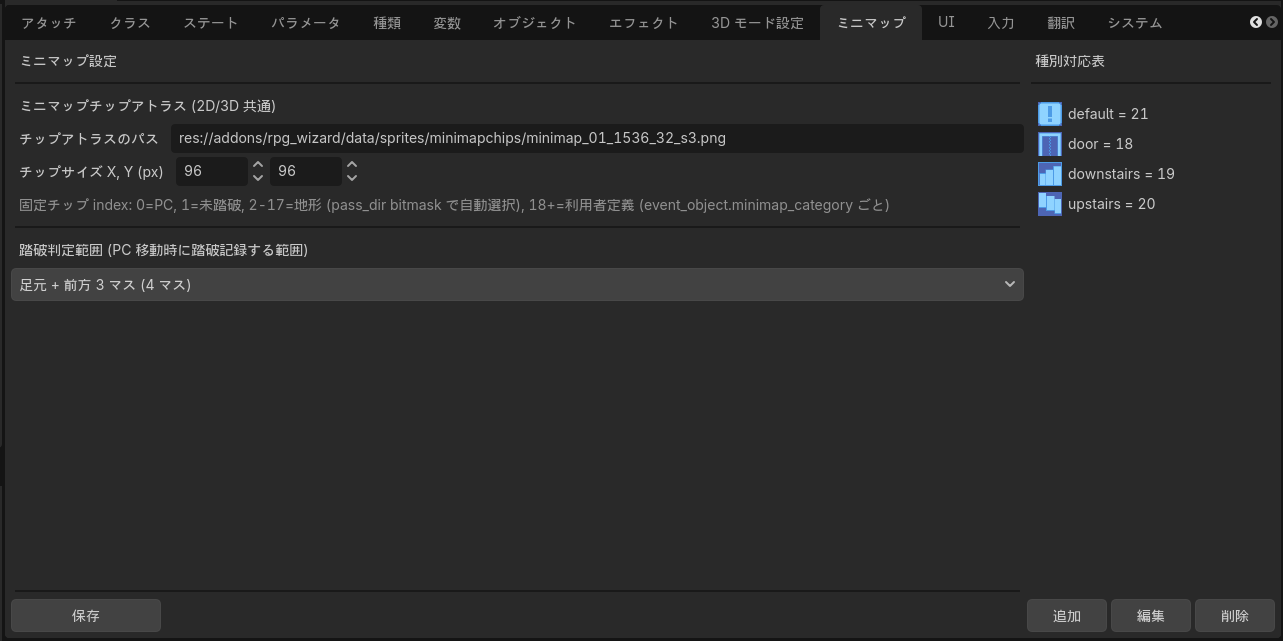The width and height of the screenshot is (1283, 641).
Task: Click the downstairs category chip icon
Action: (1049, 174)
